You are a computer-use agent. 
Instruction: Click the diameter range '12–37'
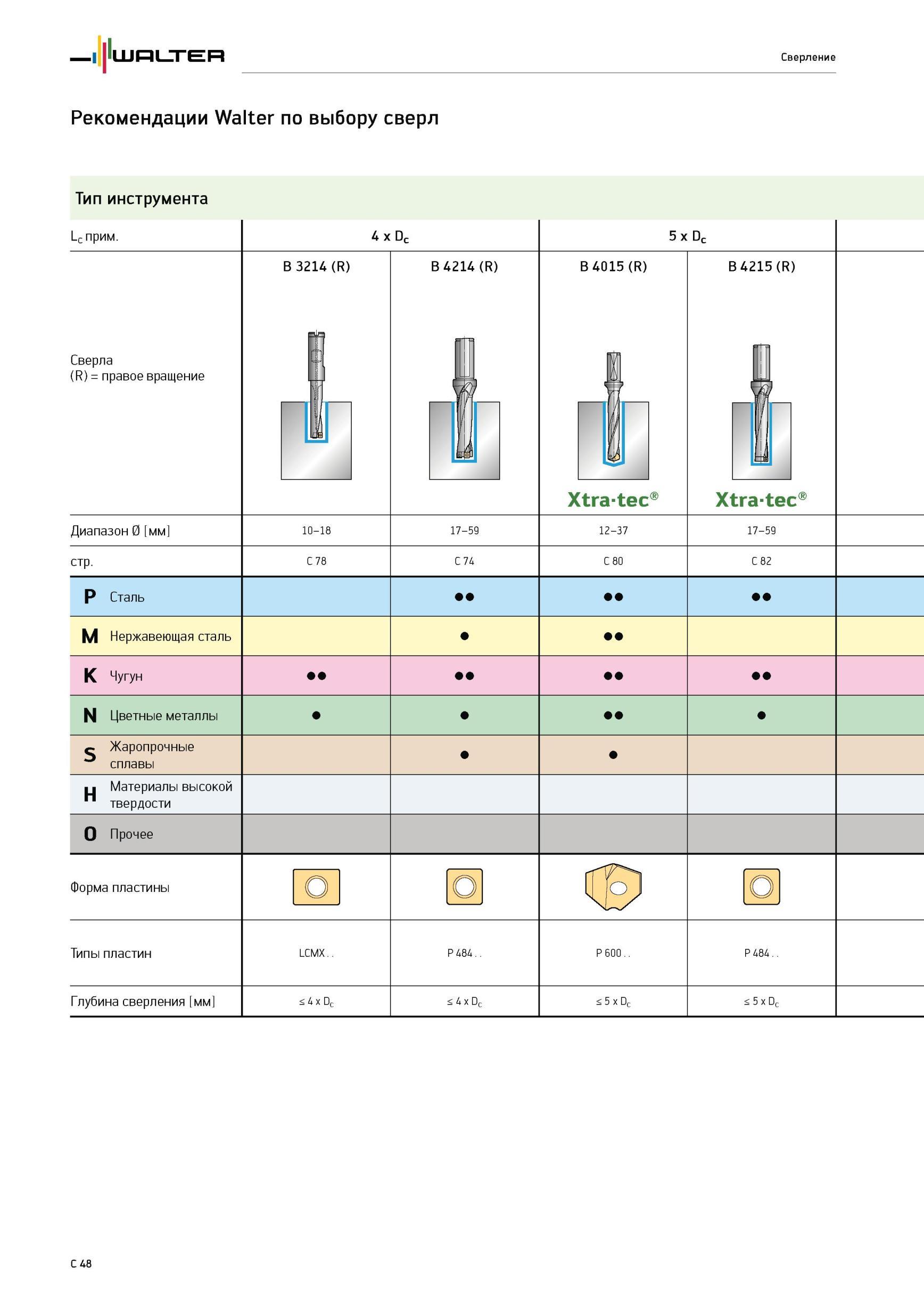[613, 531]
